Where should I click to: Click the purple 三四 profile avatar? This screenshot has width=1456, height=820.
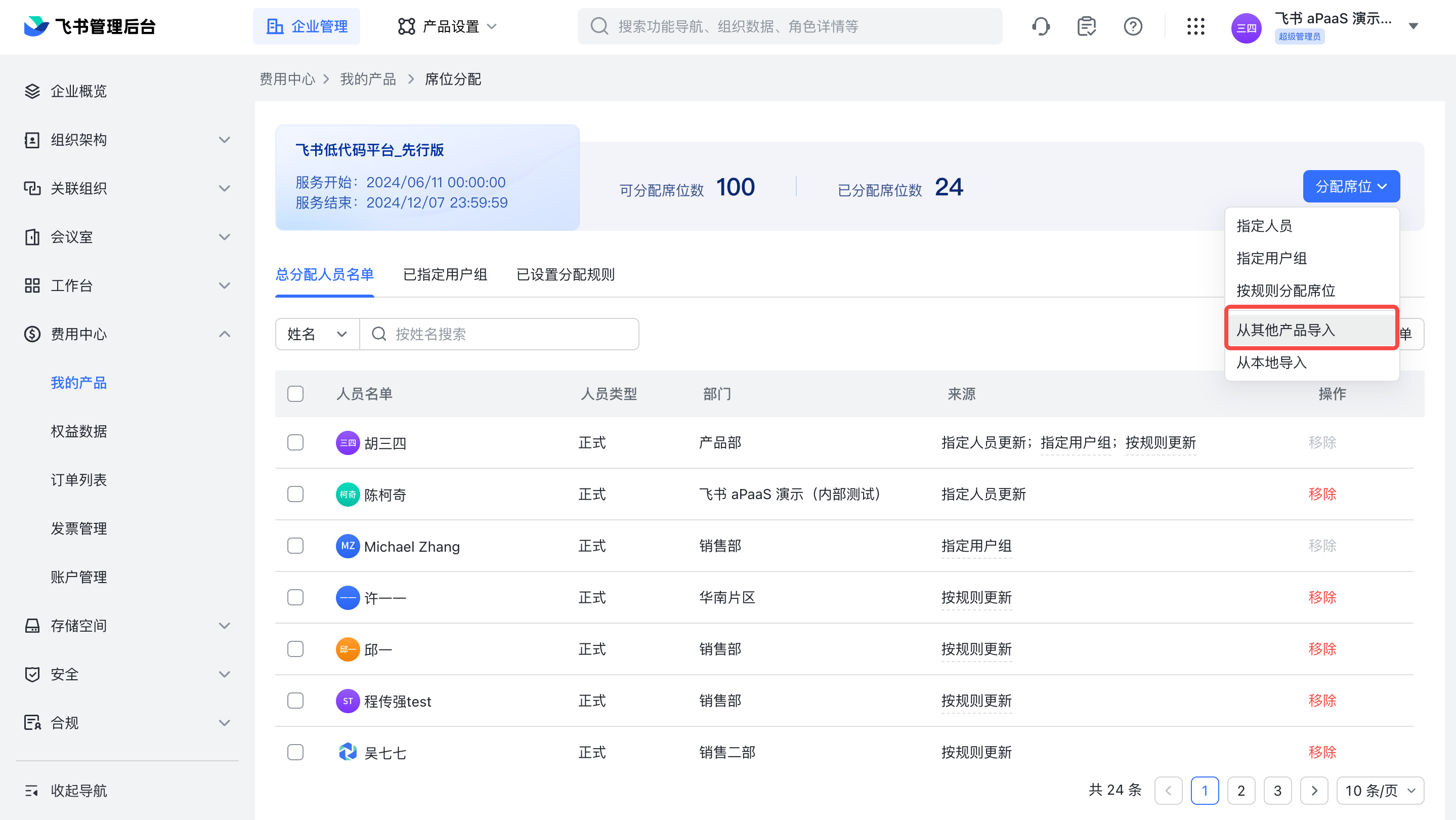pyautogui.click(x=1247, y=28)
